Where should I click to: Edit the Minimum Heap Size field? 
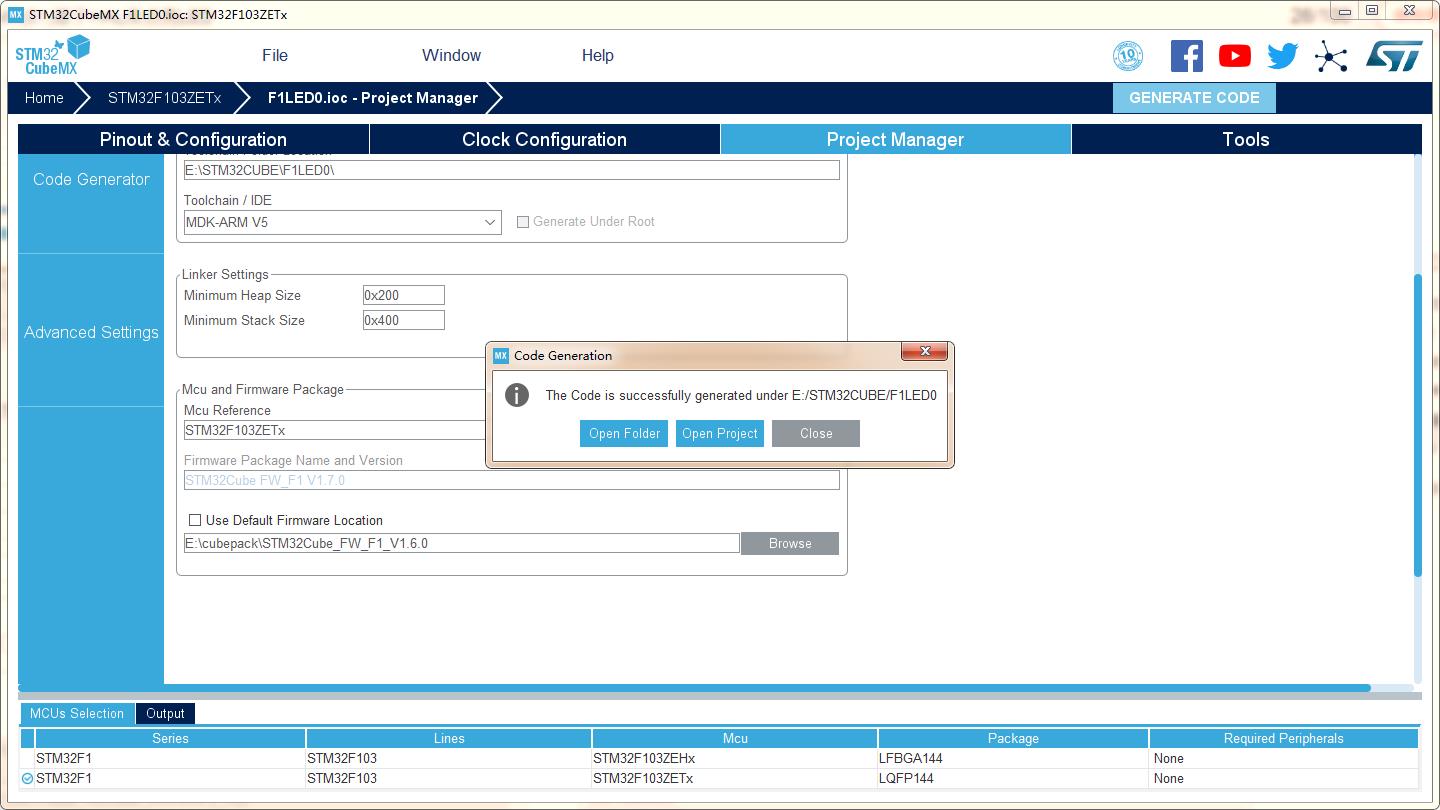click(403, 295)
